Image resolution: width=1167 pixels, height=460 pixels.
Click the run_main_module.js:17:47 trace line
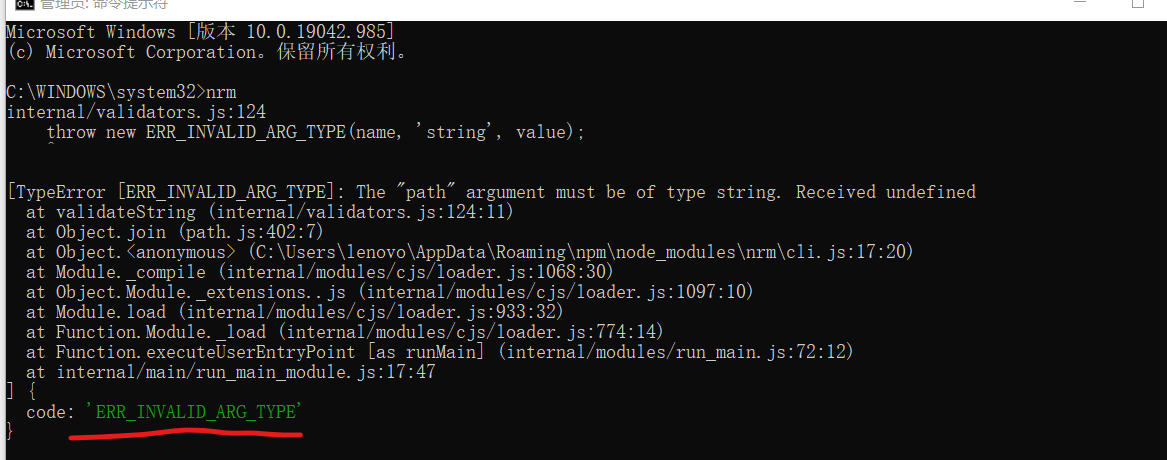point(230,373)
